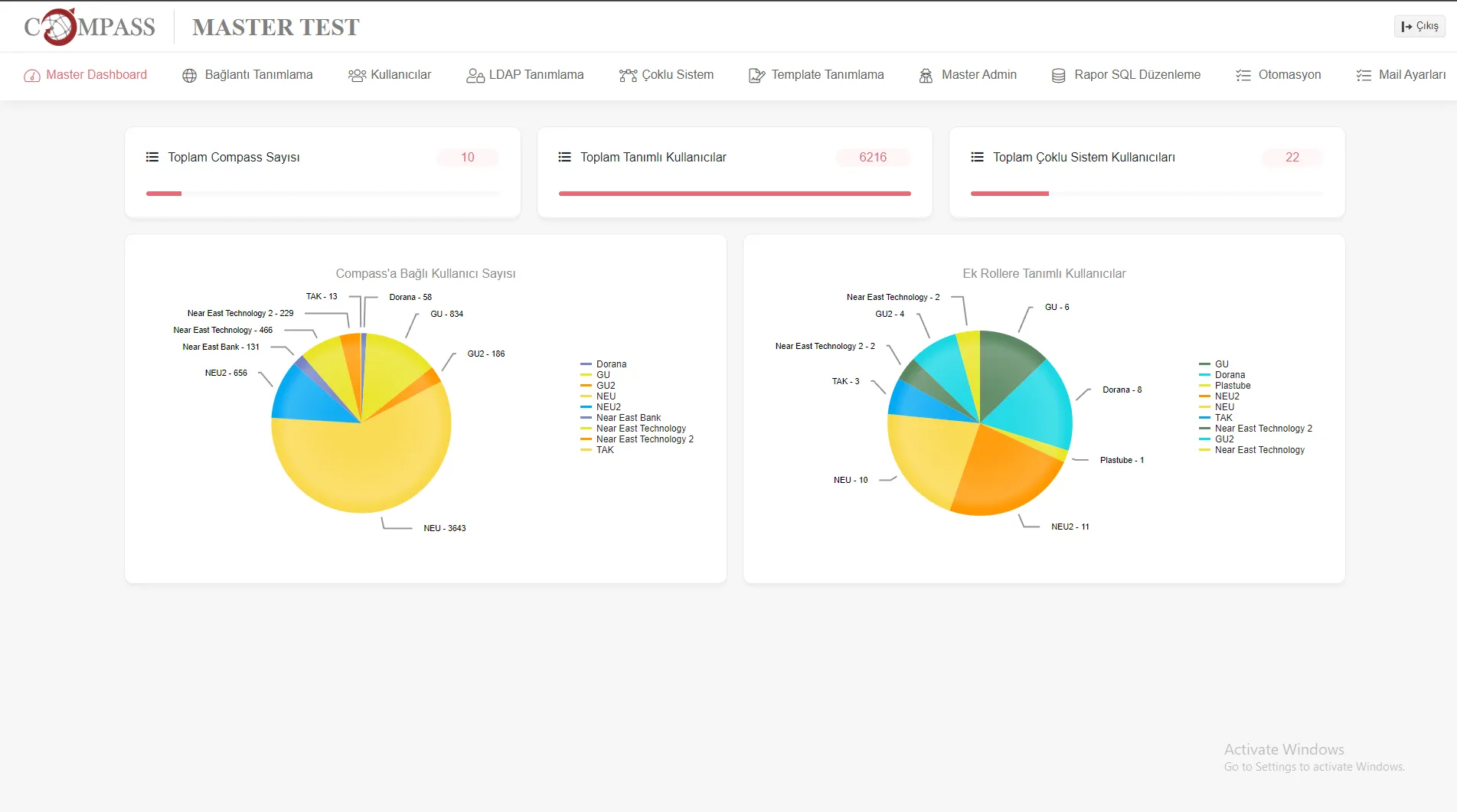Image resolution: width=1457 pixels, height=812 pixels.
Task: Click the large NEU slice in left pie
Action: point(360,467)
